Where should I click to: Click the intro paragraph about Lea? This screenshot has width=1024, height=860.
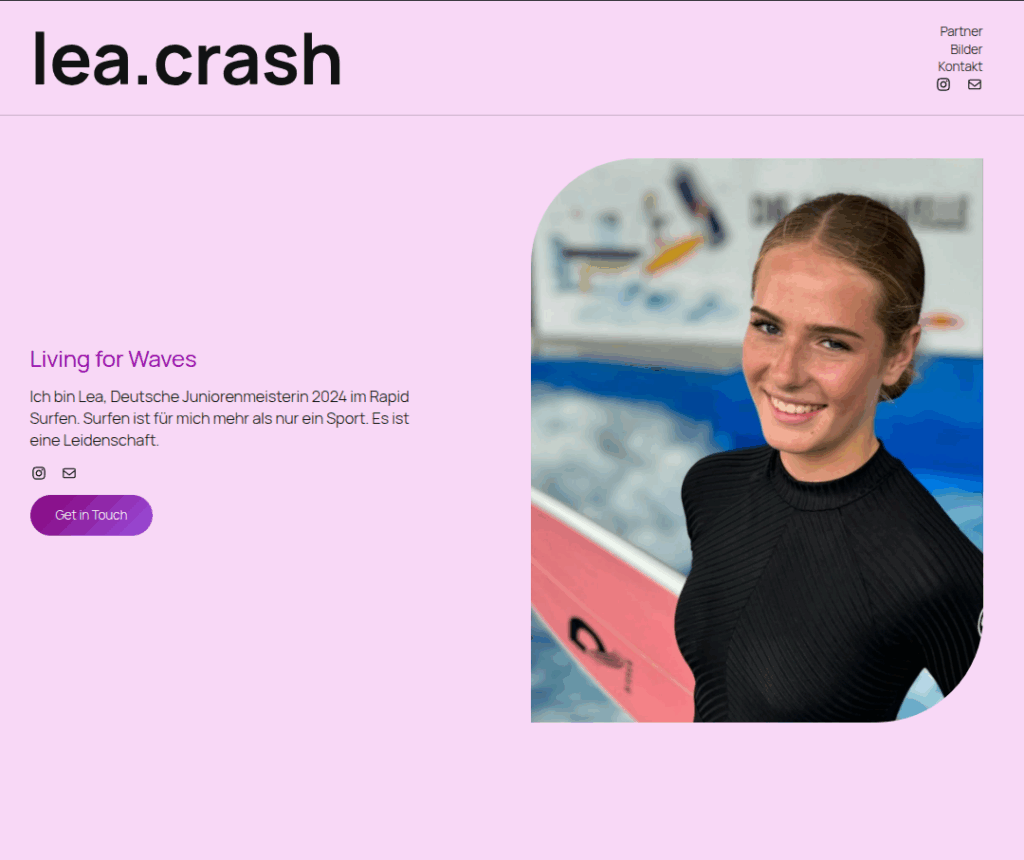[x=219, y=419]
